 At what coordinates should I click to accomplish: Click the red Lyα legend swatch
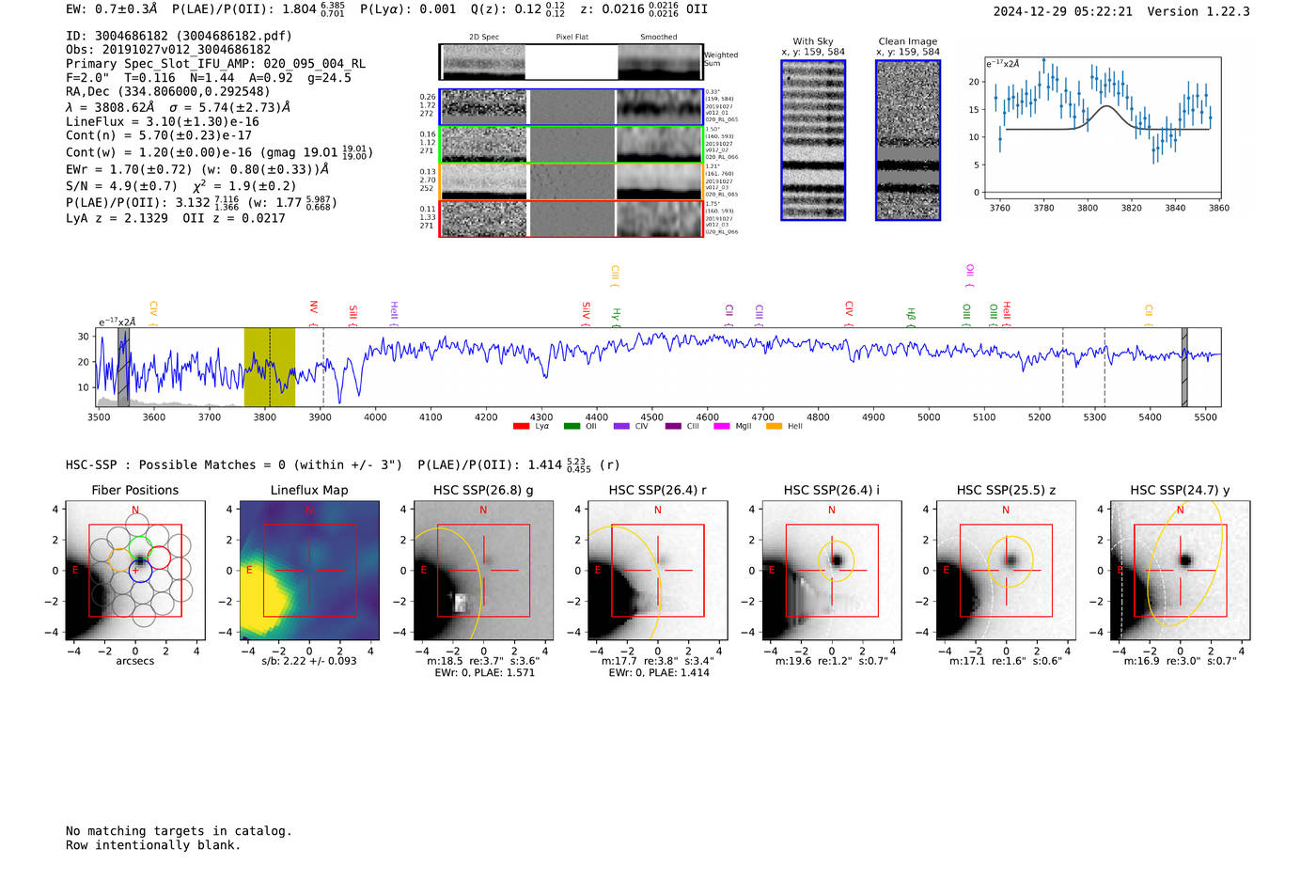coord(521,427)
